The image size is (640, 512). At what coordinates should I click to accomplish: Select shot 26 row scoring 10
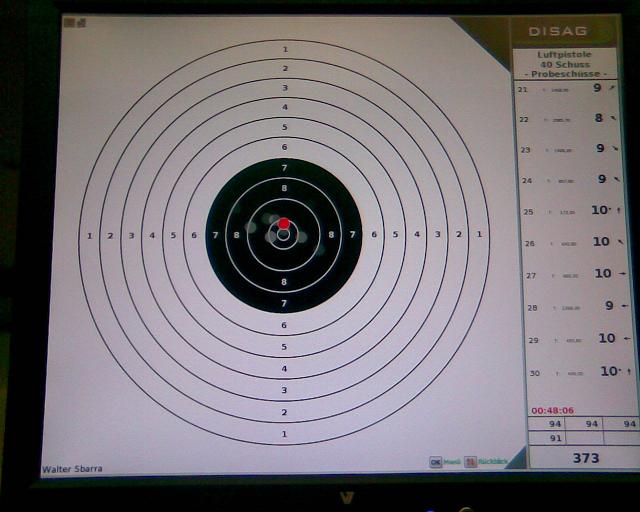tap(572, 242)
